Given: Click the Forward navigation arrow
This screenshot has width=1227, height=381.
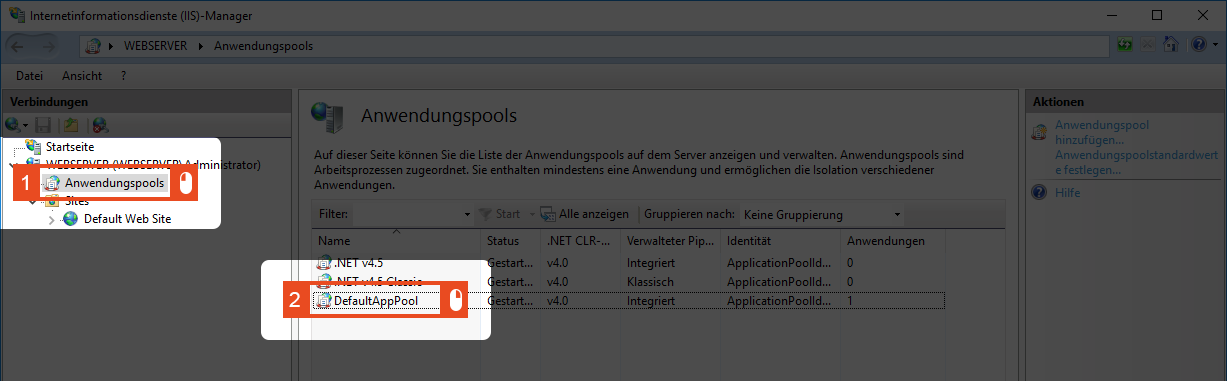Looking at the screenshot, I should click(49, 45).
